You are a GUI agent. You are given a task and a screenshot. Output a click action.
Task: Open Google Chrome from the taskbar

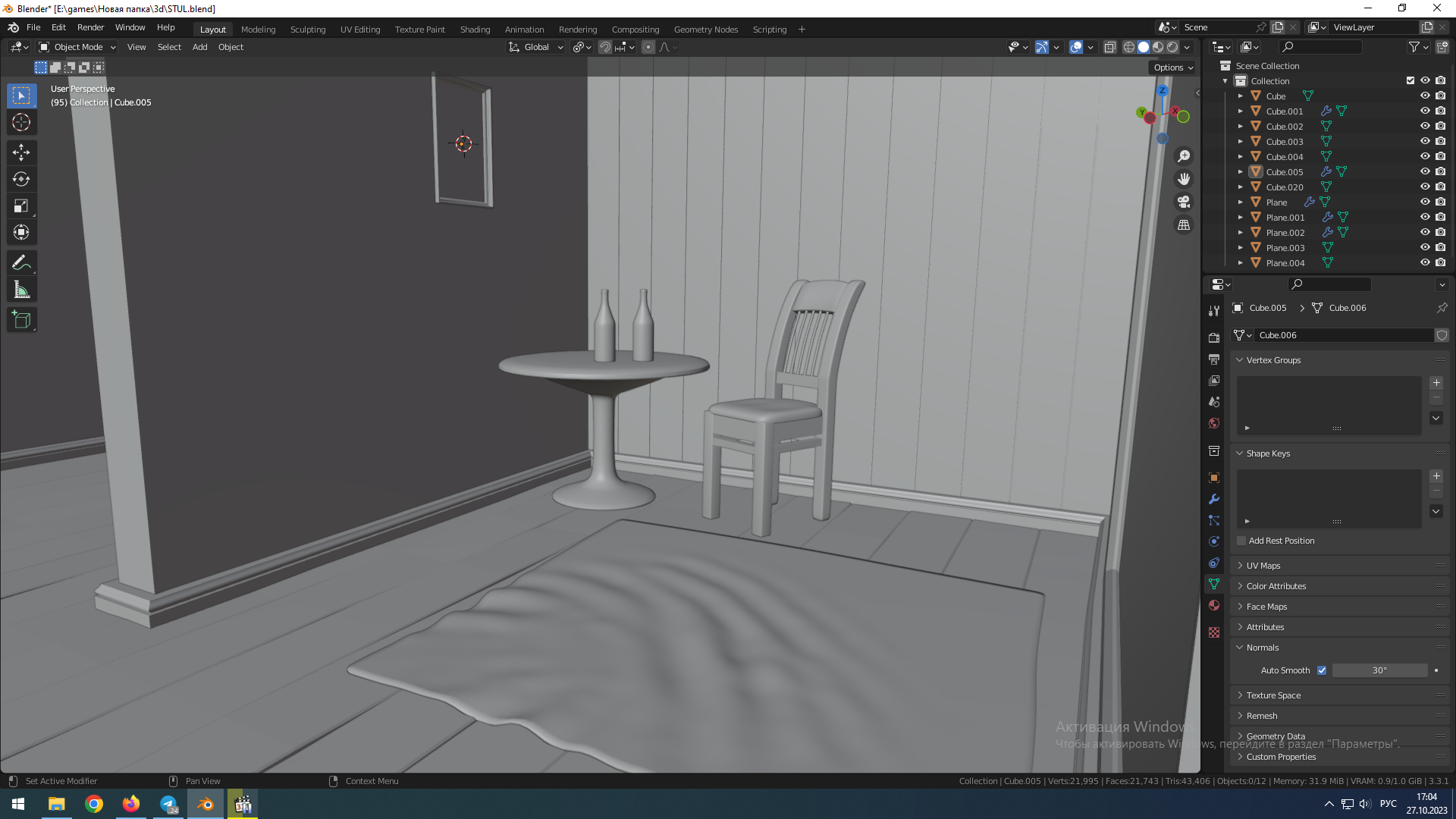coord(94,804)
